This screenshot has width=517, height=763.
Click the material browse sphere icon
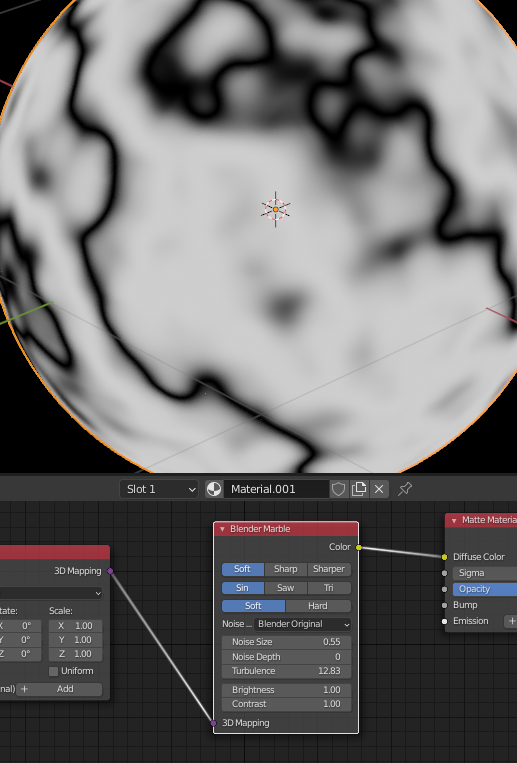(214, 489)
